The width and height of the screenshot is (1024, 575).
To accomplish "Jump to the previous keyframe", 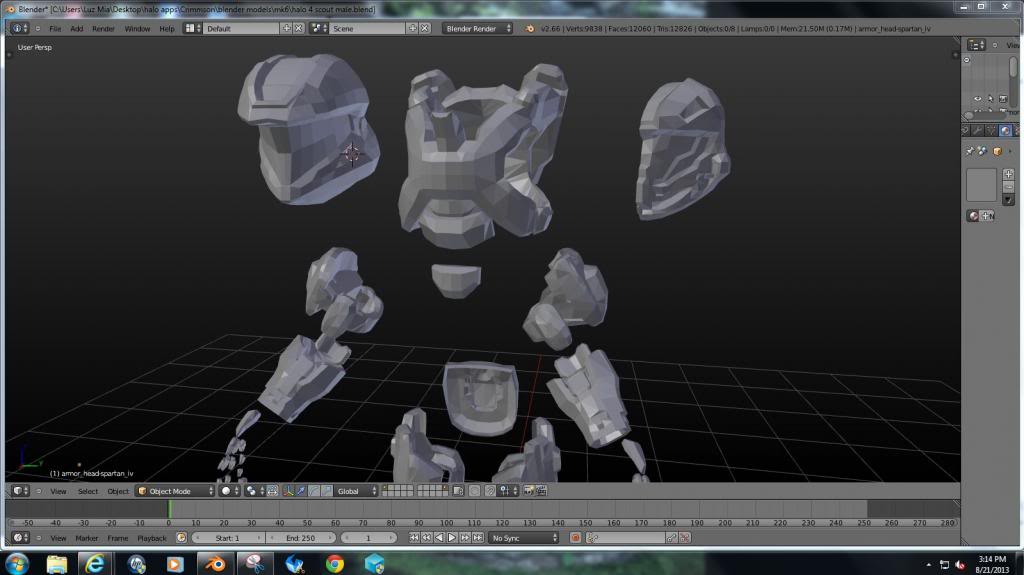I will tap(426, 538).
